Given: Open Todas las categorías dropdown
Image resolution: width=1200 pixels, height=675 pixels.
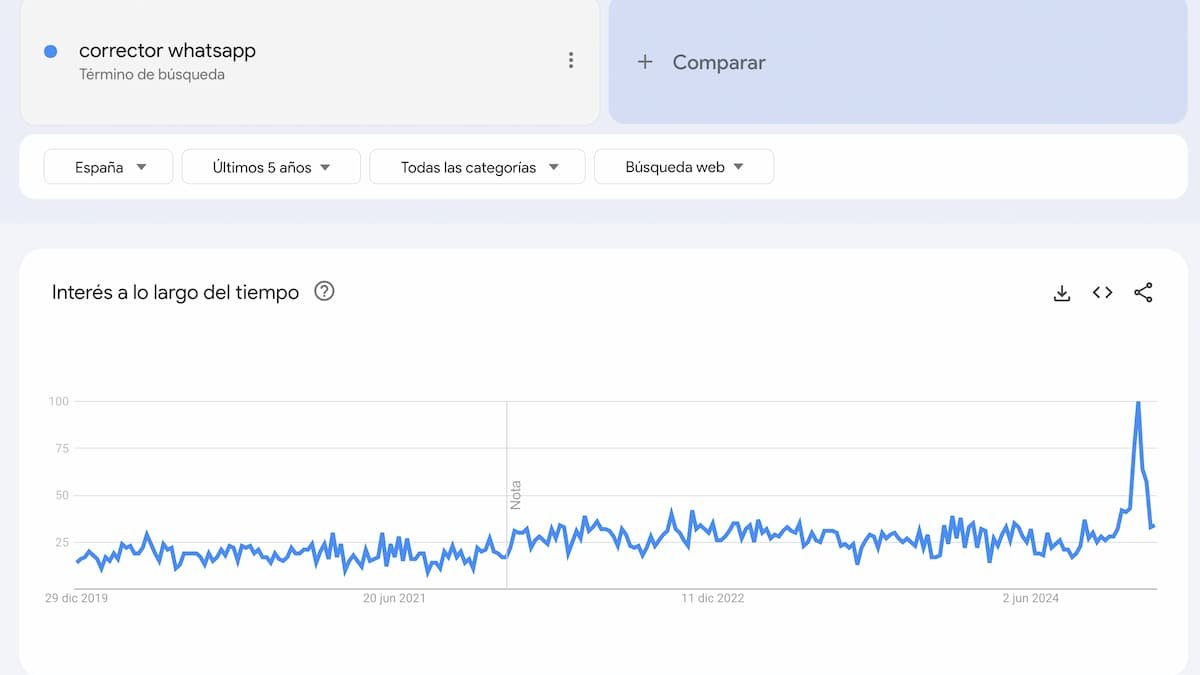Looking at the screenshot, I should (x=477, y=167).
